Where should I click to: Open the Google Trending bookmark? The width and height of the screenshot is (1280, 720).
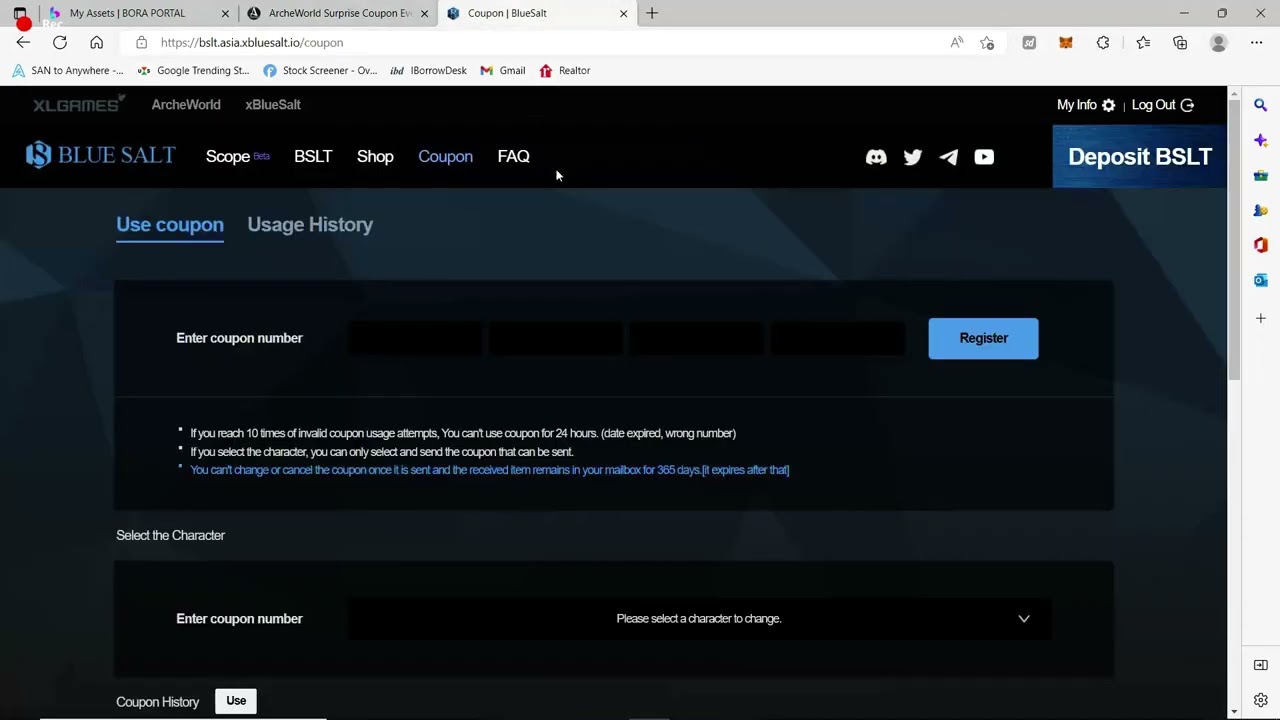tap(194, 70)
